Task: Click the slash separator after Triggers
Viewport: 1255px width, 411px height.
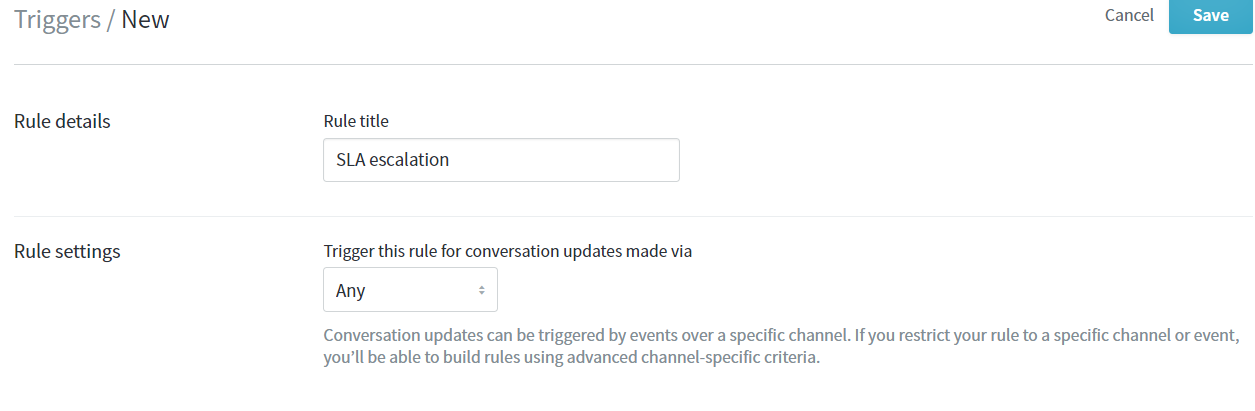Action: coord(111,19)
